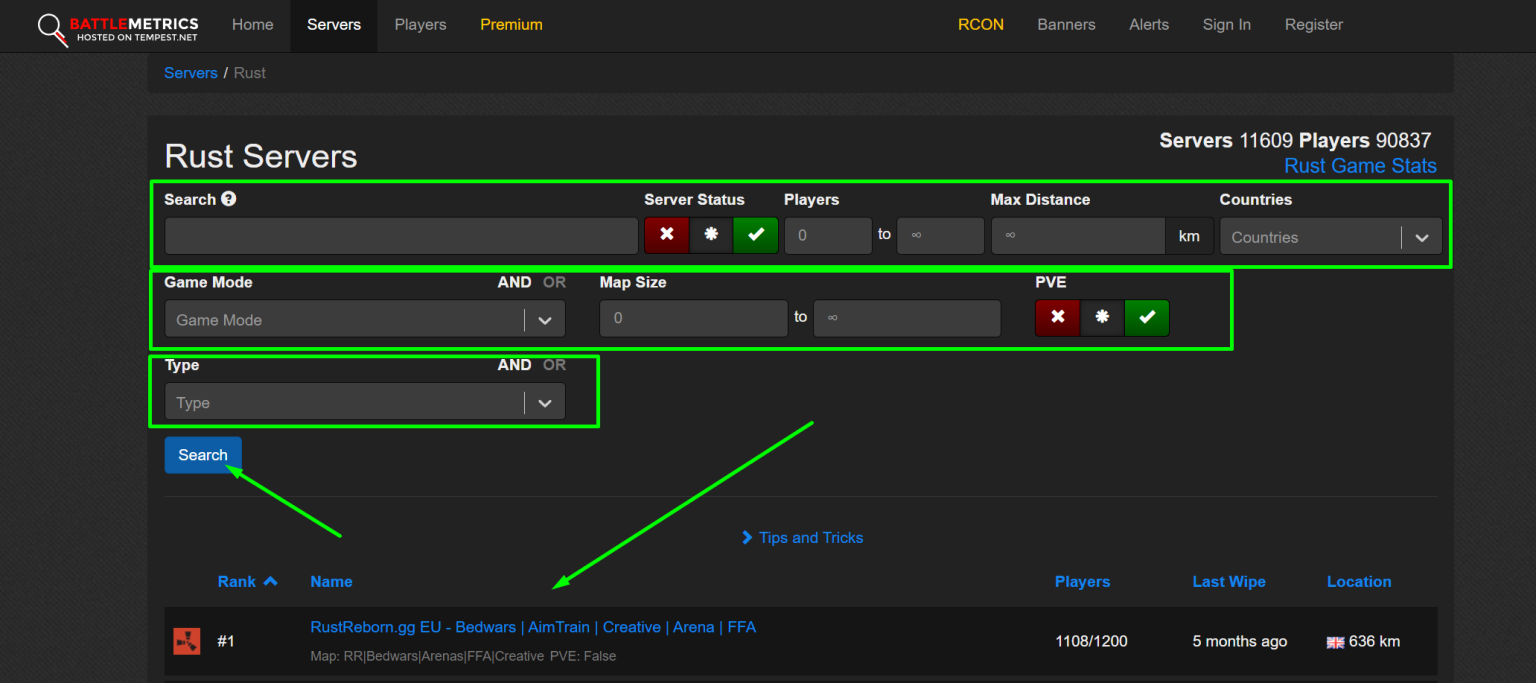Viewport: 1536px width, 683px height.
Task: Click the Max Distance input field
Action: 1078,236
